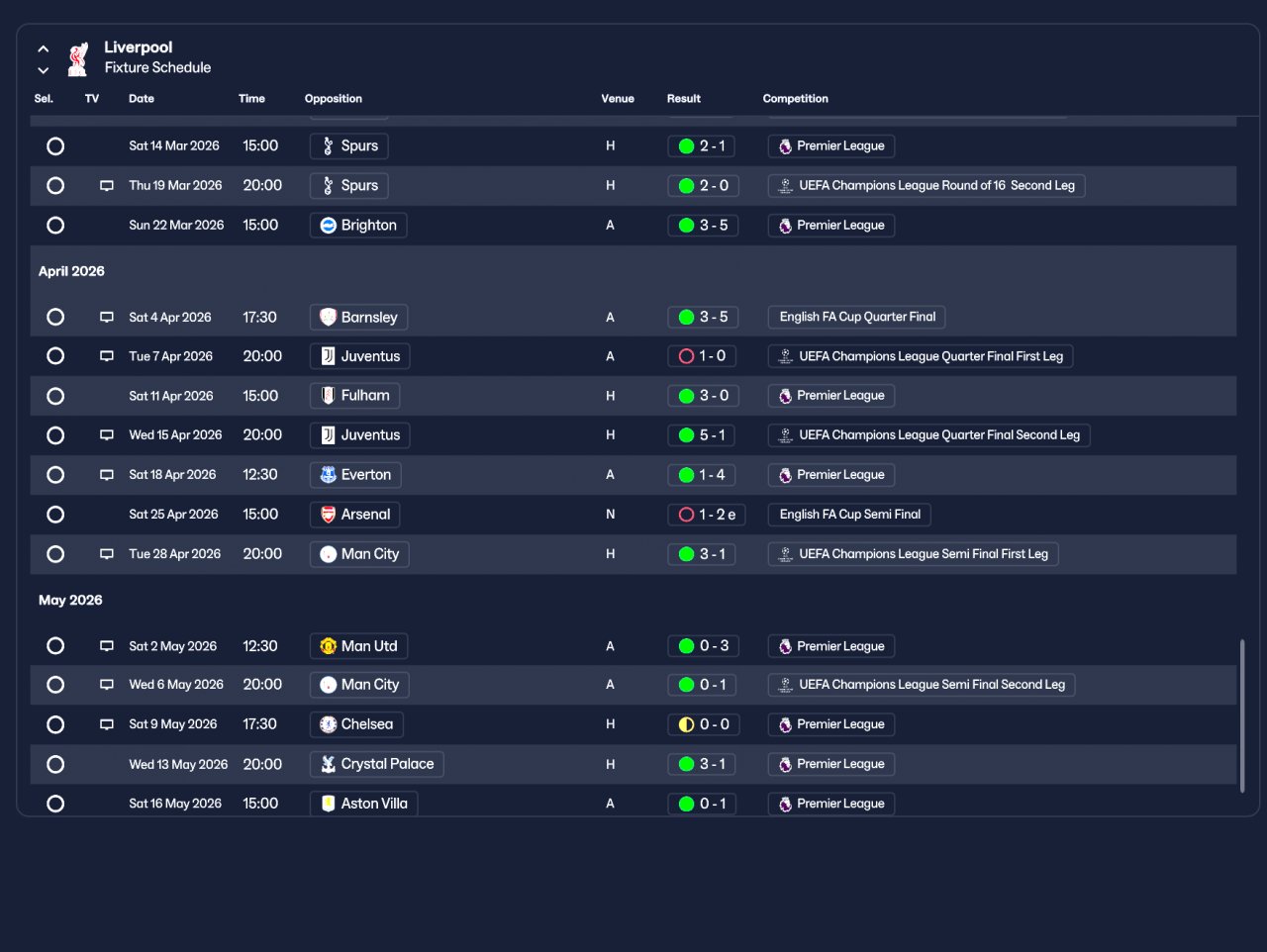1267x952 pixels.
Task: Select the Sat 4 Apr Barnsley fixture radio
Action: pos(55,318)
